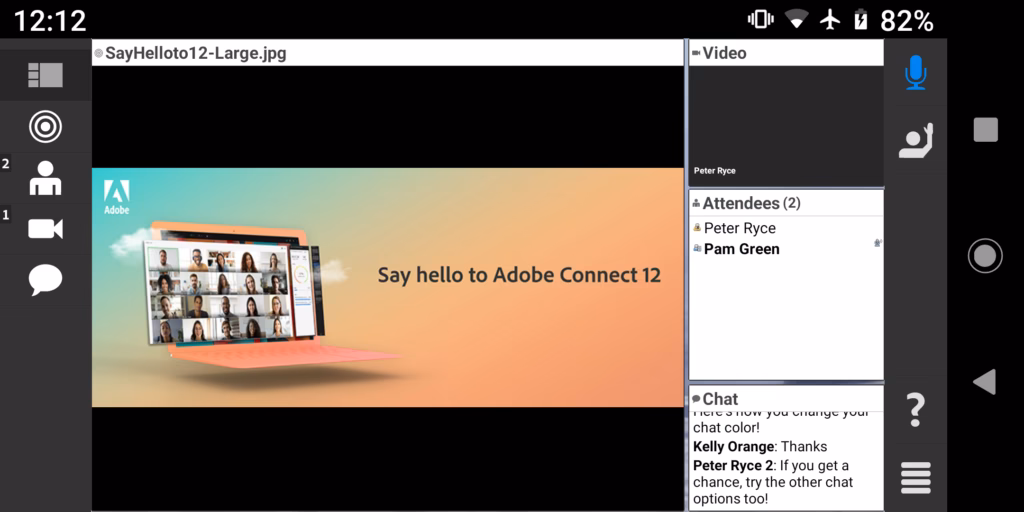
Task: Tap the Adobe logo on shared image
Action: [117, 197]
